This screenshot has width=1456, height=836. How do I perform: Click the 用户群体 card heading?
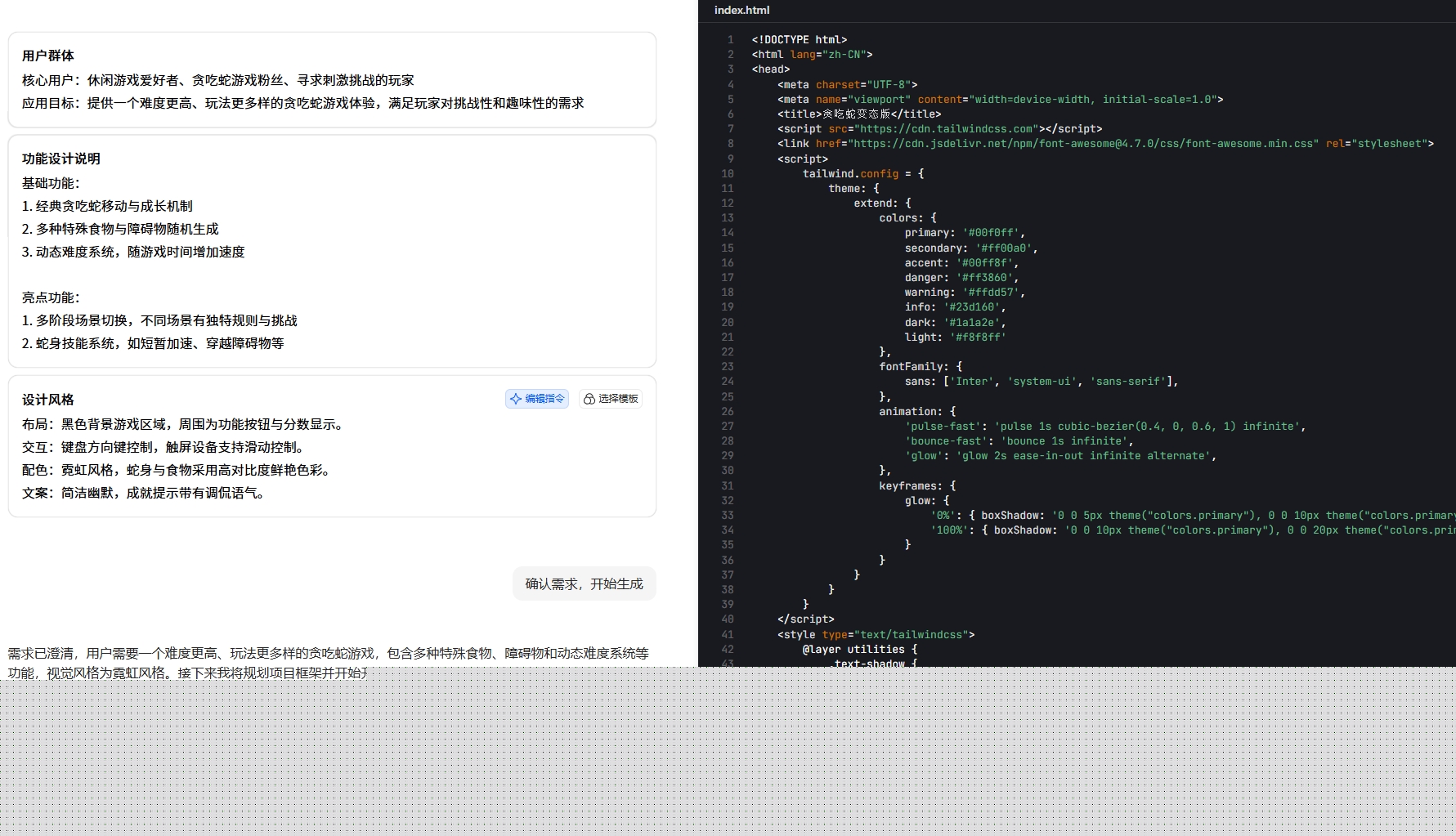[48, 56]
